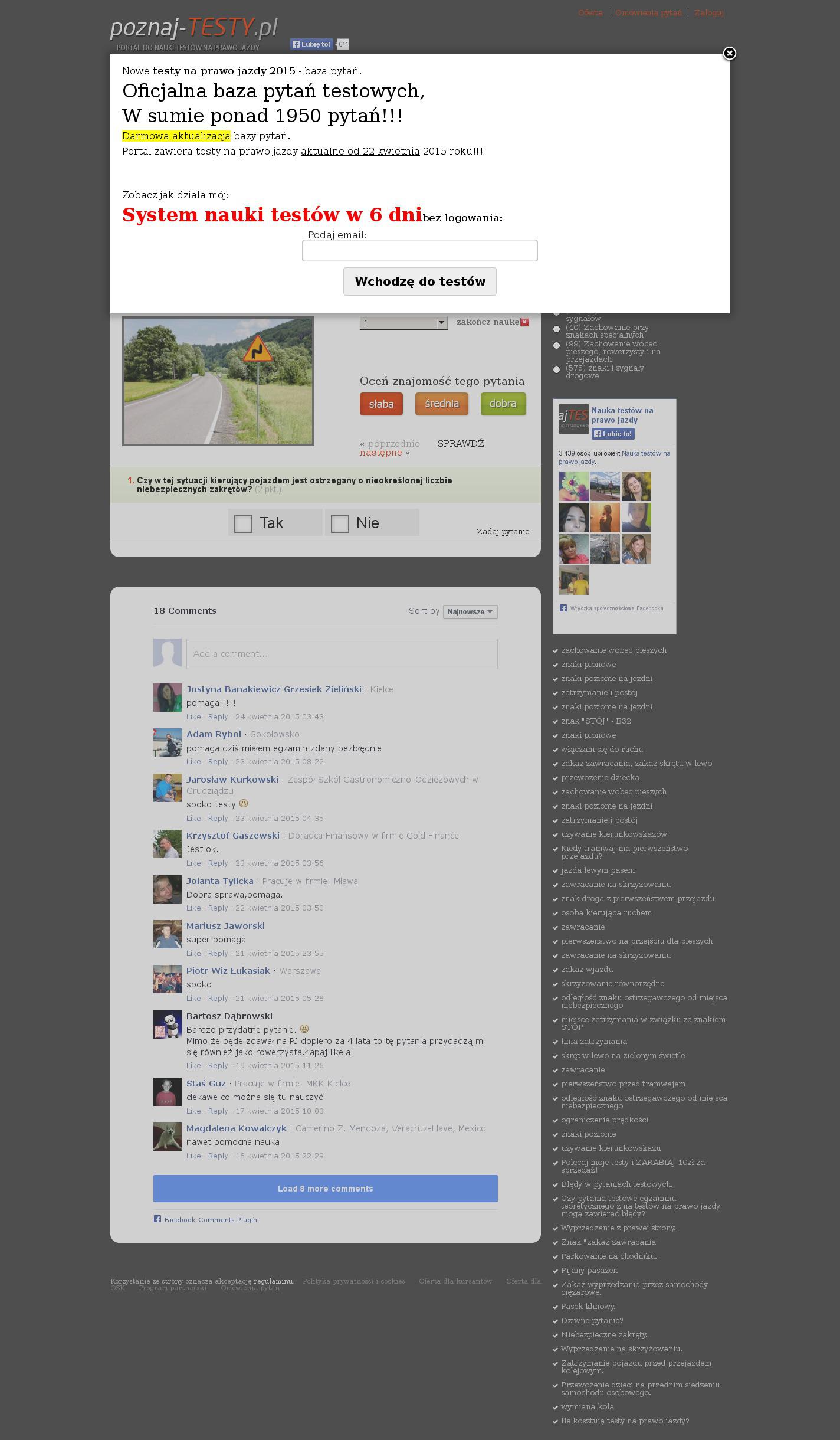Viewport: 840px width, 1440px height.
Task: Open 'Program partnerski' footer link
Action: point(172,1288)
